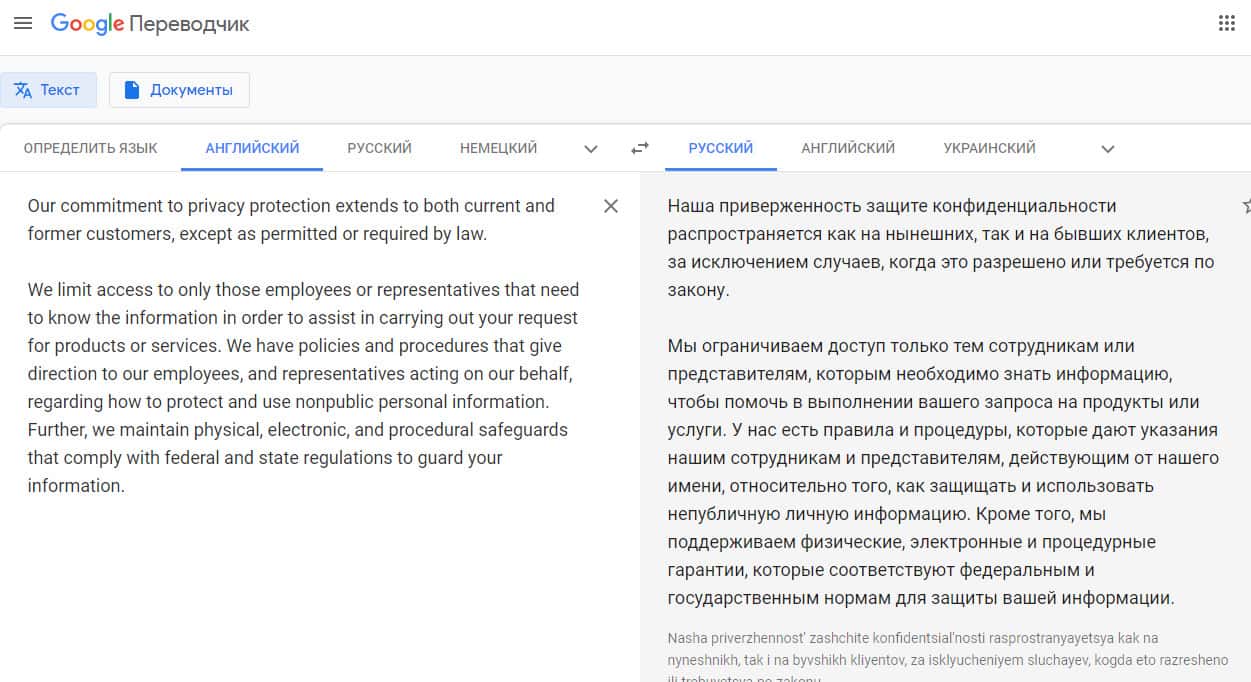1251x682 pixels.
Task: Select Русский as target language
Action: point(720,148)
